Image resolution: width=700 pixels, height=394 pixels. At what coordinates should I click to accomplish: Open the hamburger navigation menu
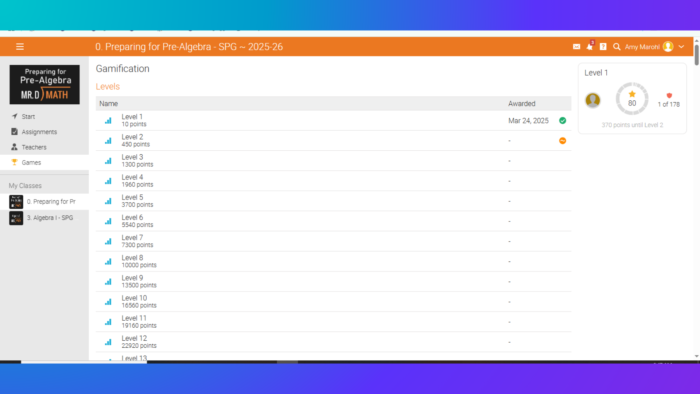pos(20,46)
